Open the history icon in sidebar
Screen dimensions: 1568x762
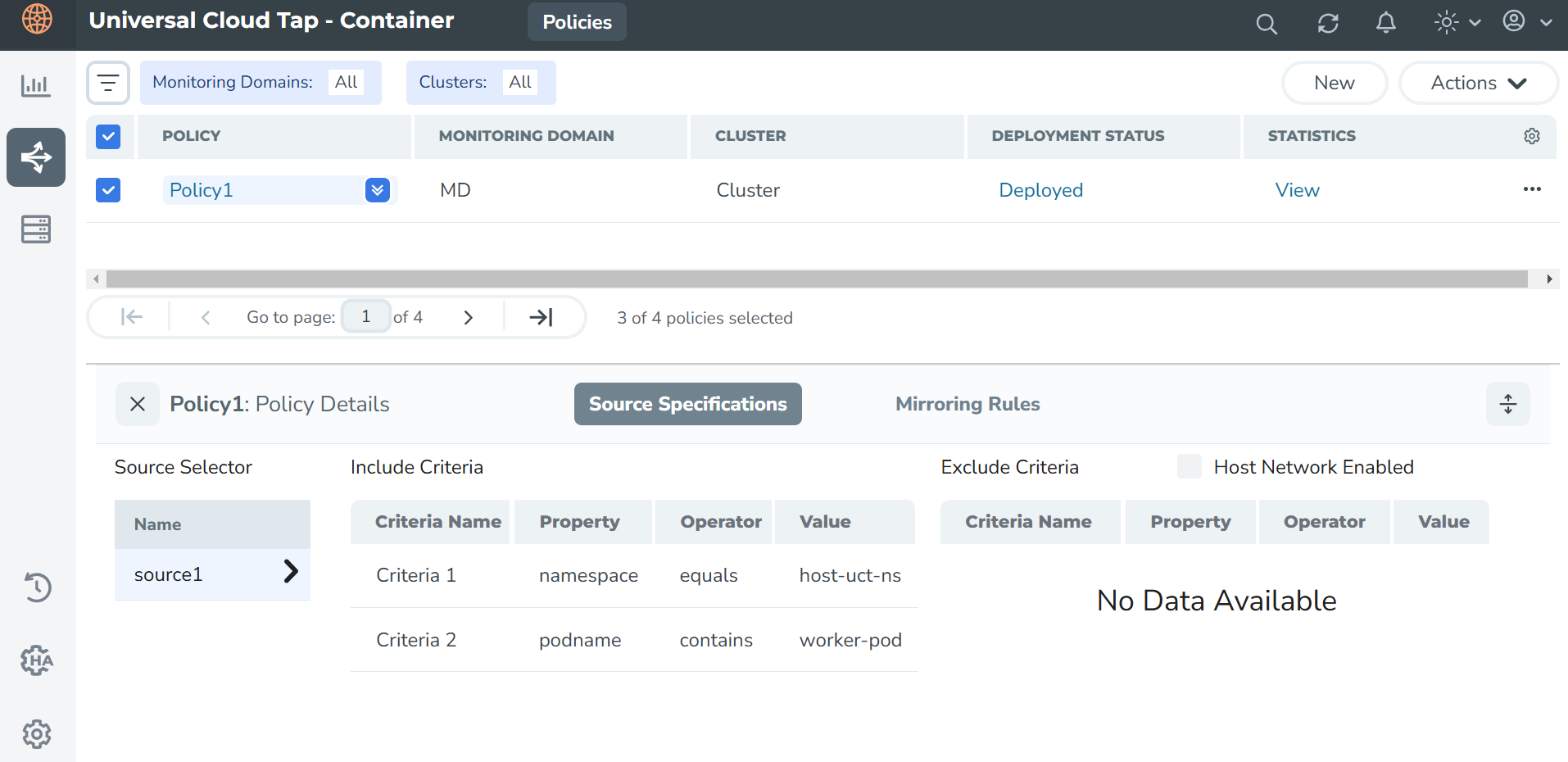(36, 587)
